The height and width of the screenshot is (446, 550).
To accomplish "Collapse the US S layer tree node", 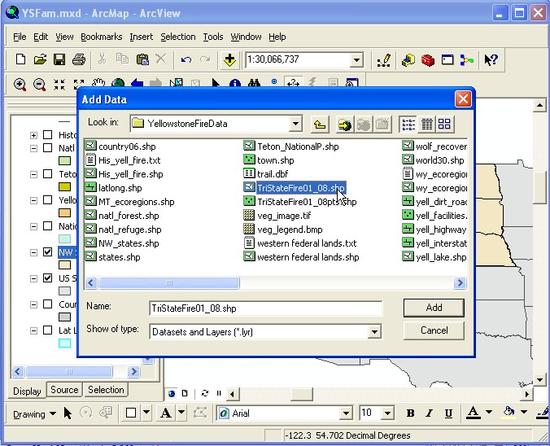I will [33, 278].
